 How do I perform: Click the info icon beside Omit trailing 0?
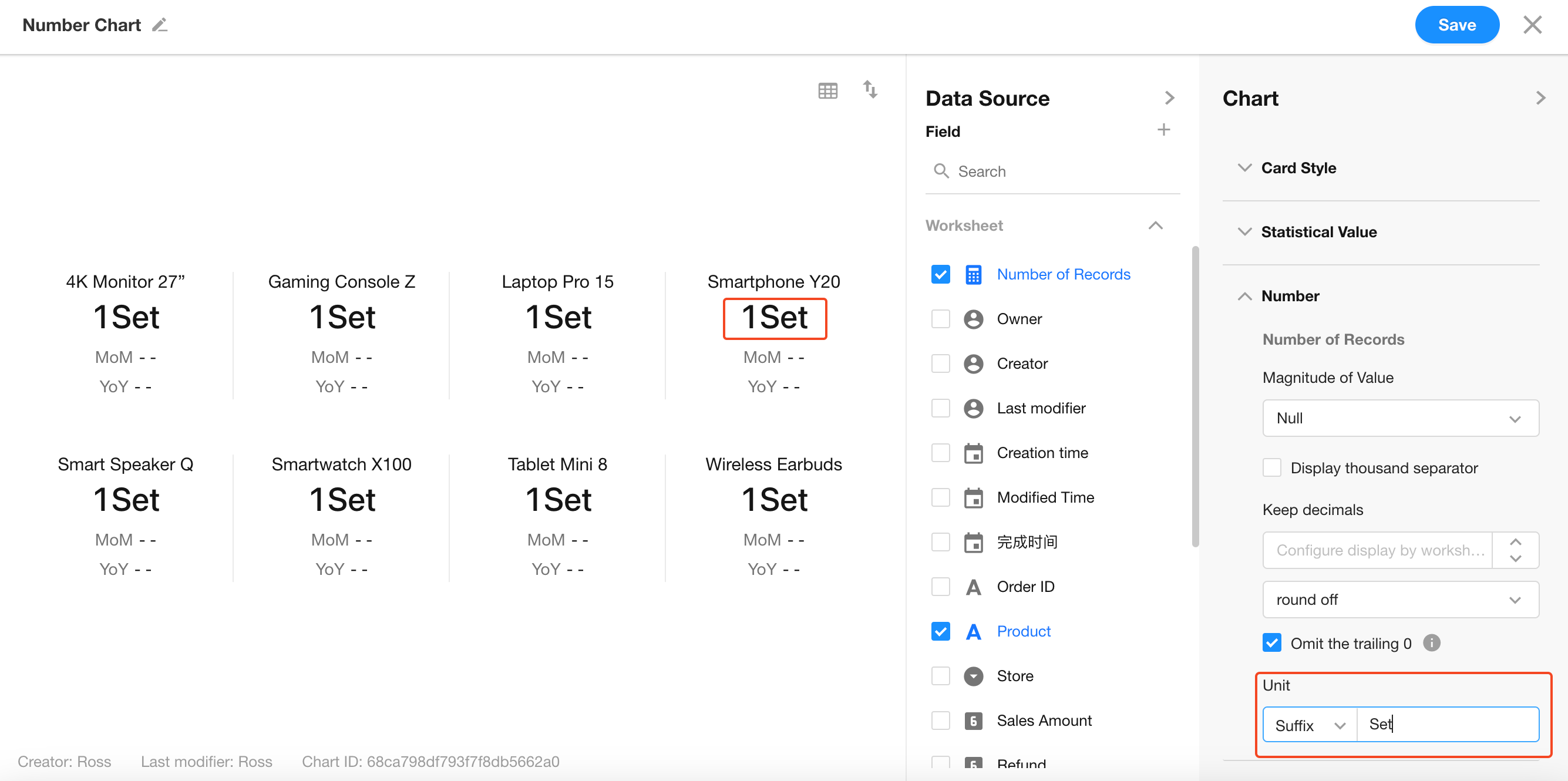point(1432,643)
